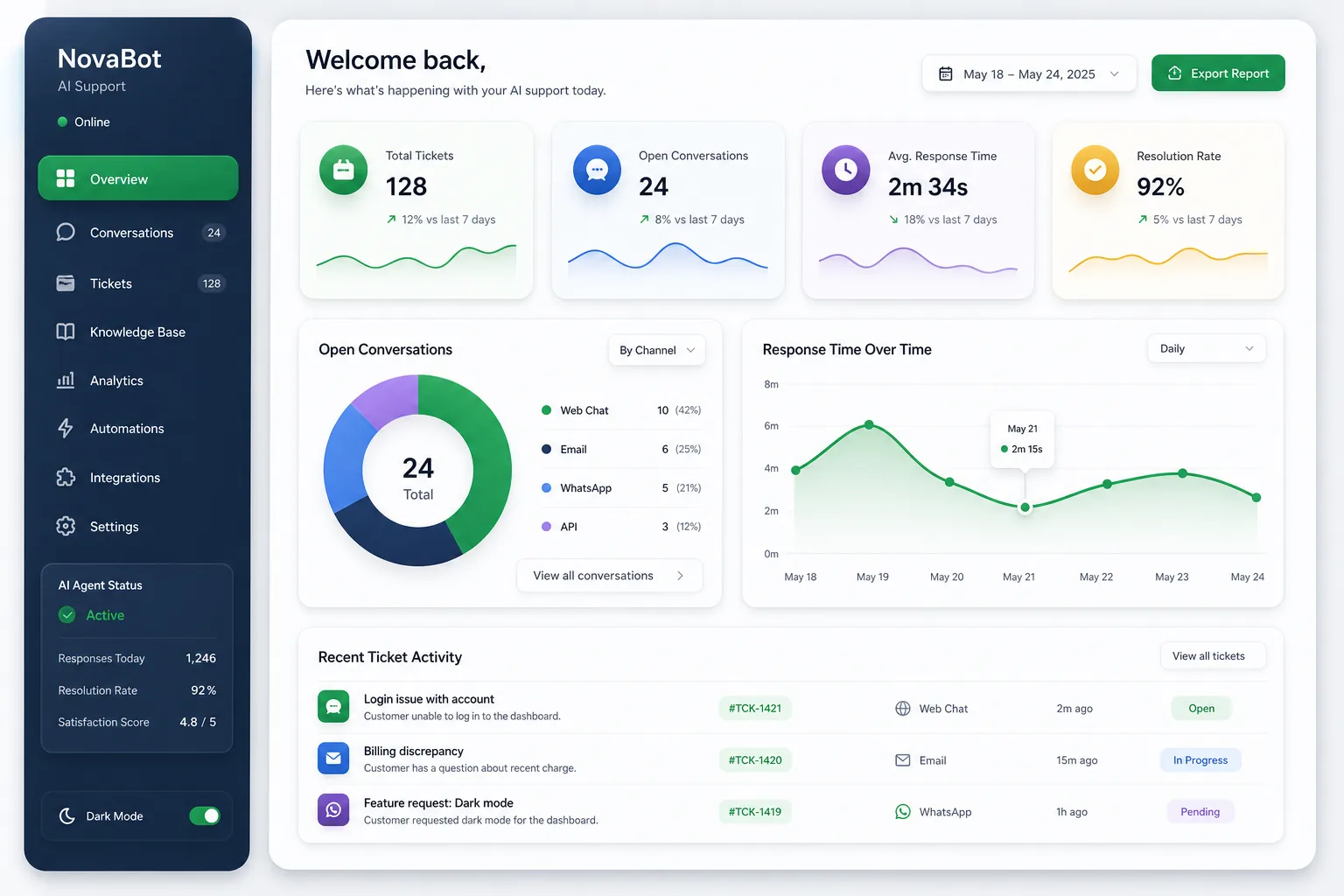Click the lightning bolt Automations icon
Screen dimensions: 1344x896
coord(66,428)
